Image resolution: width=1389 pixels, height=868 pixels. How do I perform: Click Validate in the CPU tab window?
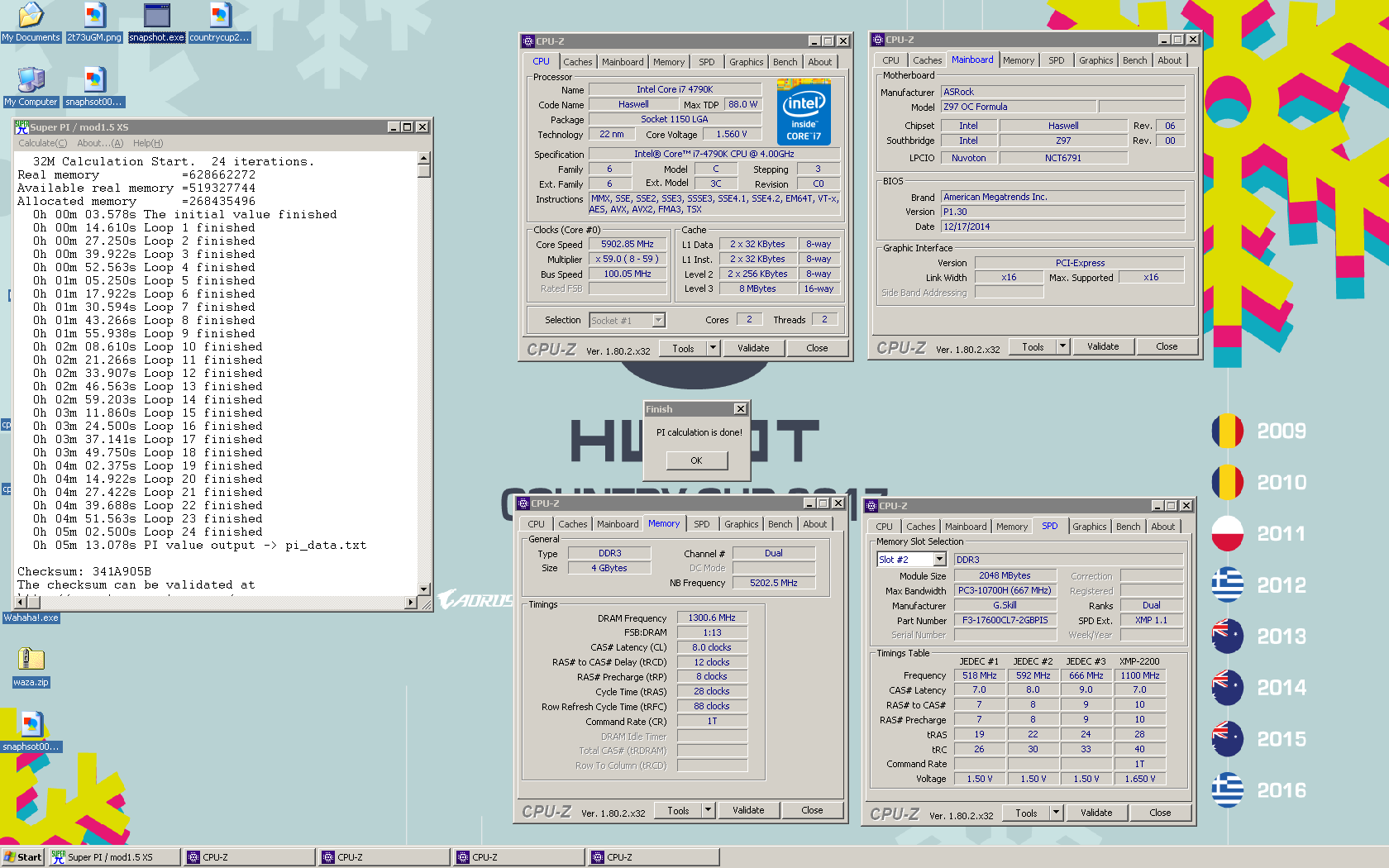(x=753, y=348)
